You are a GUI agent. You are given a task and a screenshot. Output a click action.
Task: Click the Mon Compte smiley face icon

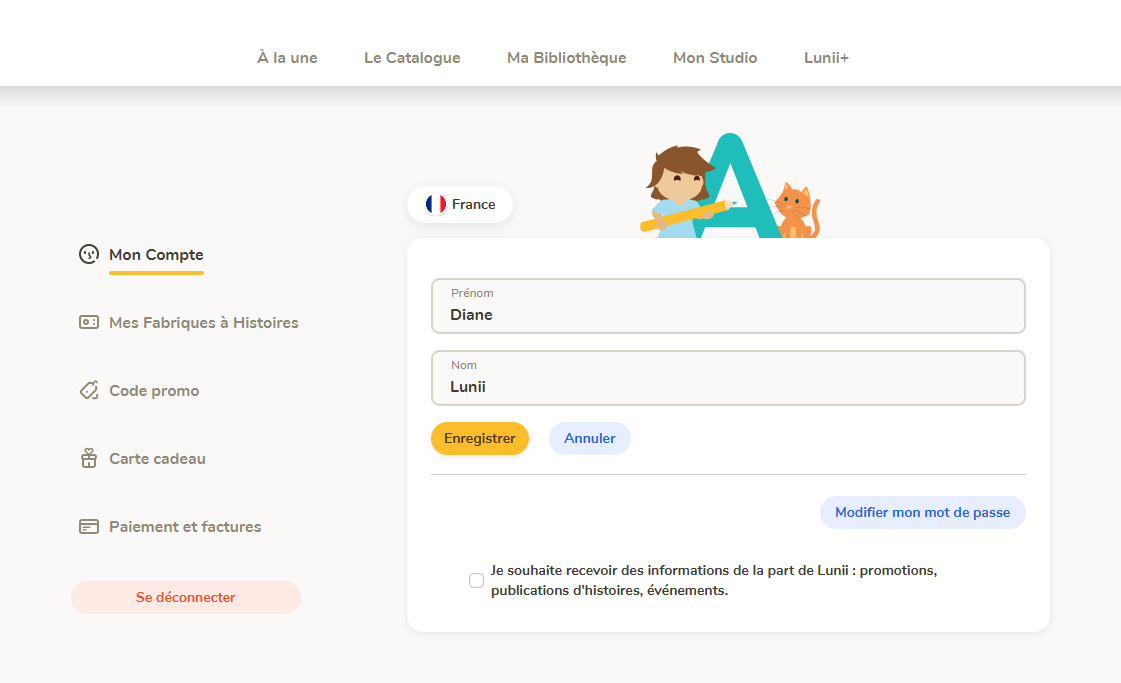89,254
